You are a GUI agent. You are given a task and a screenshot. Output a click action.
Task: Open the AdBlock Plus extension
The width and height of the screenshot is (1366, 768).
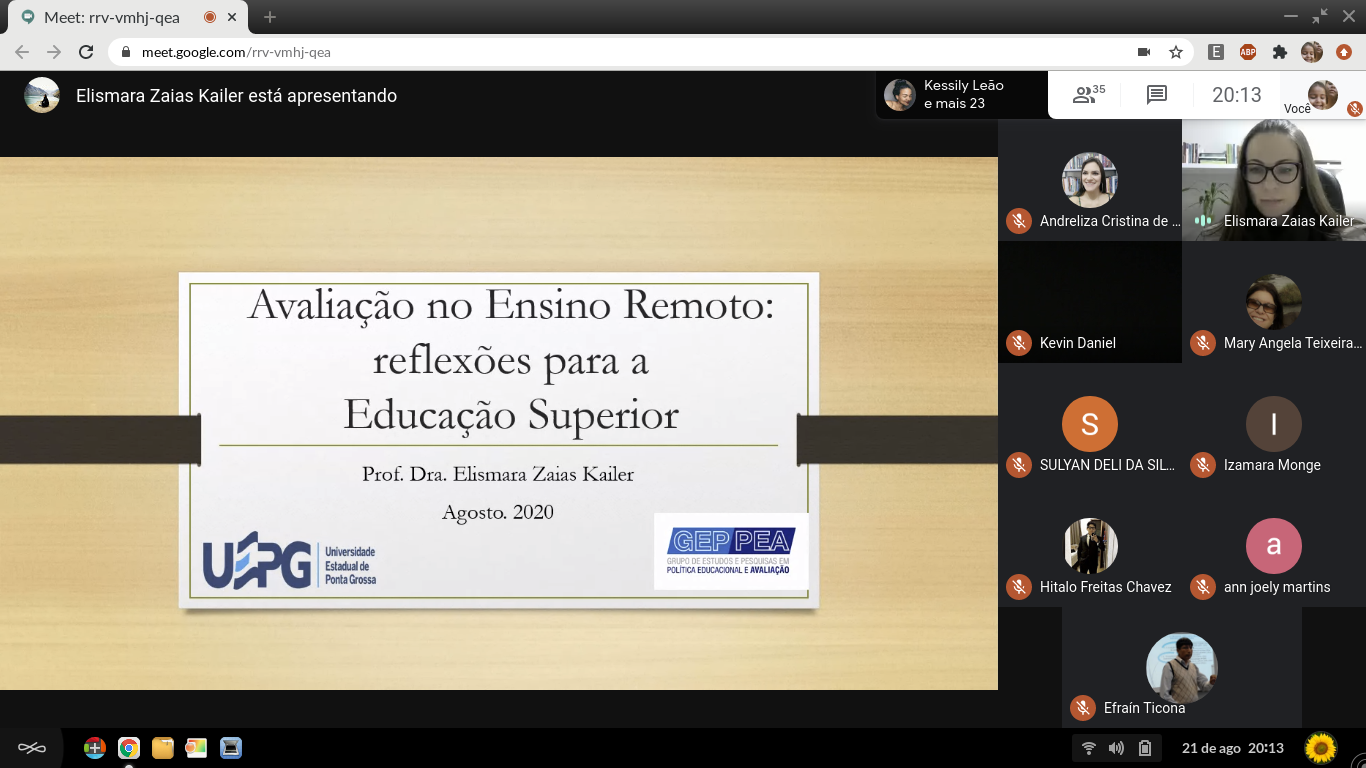coord(1248,52)
